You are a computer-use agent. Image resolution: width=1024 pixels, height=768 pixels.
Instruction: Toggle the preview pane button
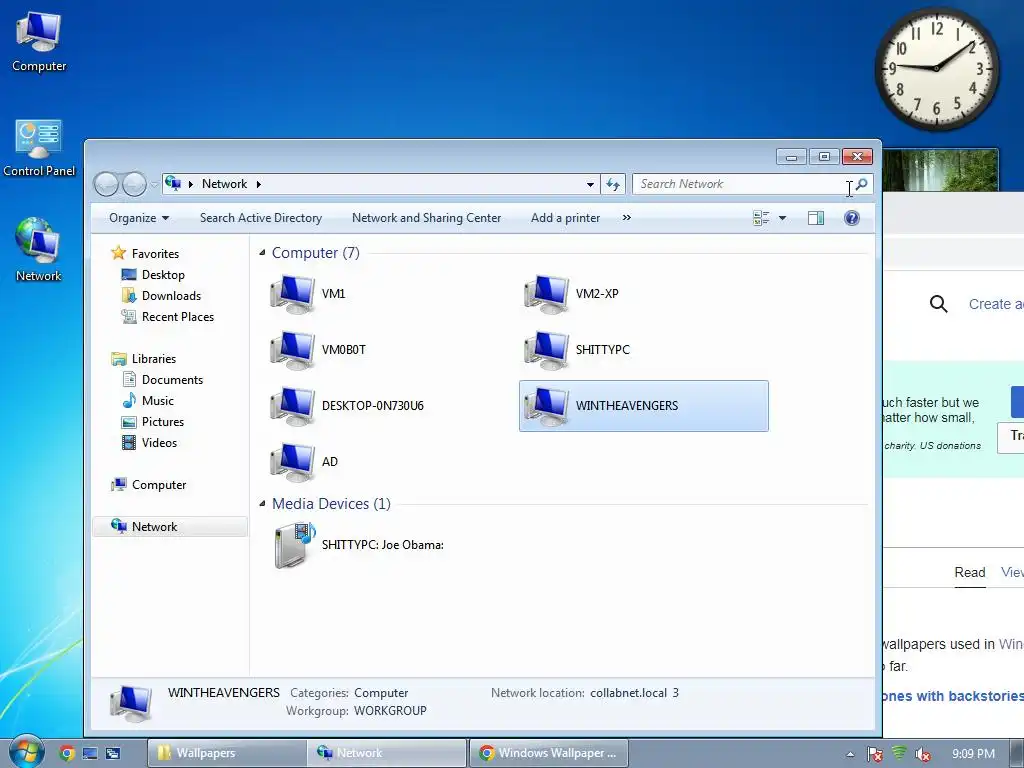(816, 218)
